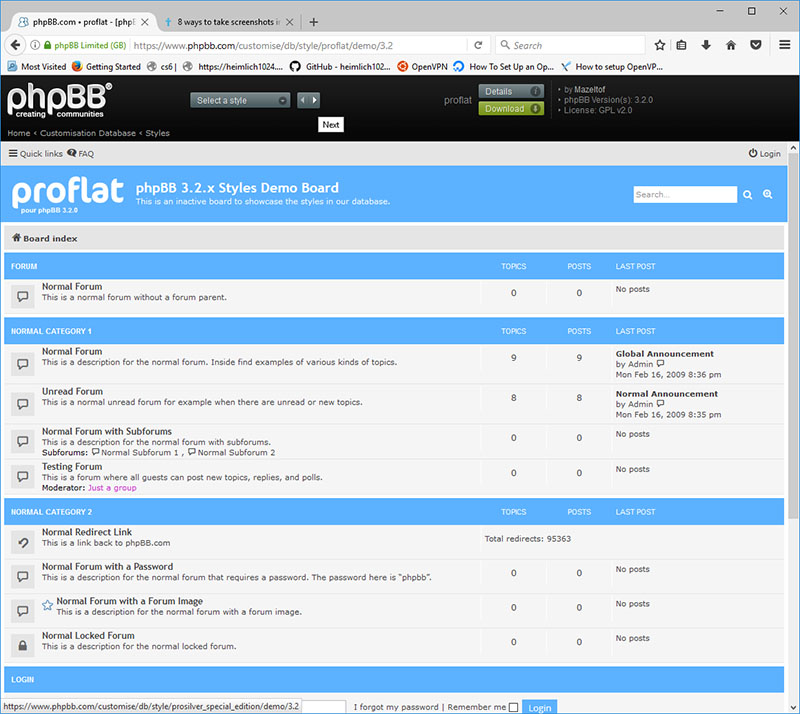
Task: Open NORMAL CATEGORY 2 header link
Action: point(52,511)
